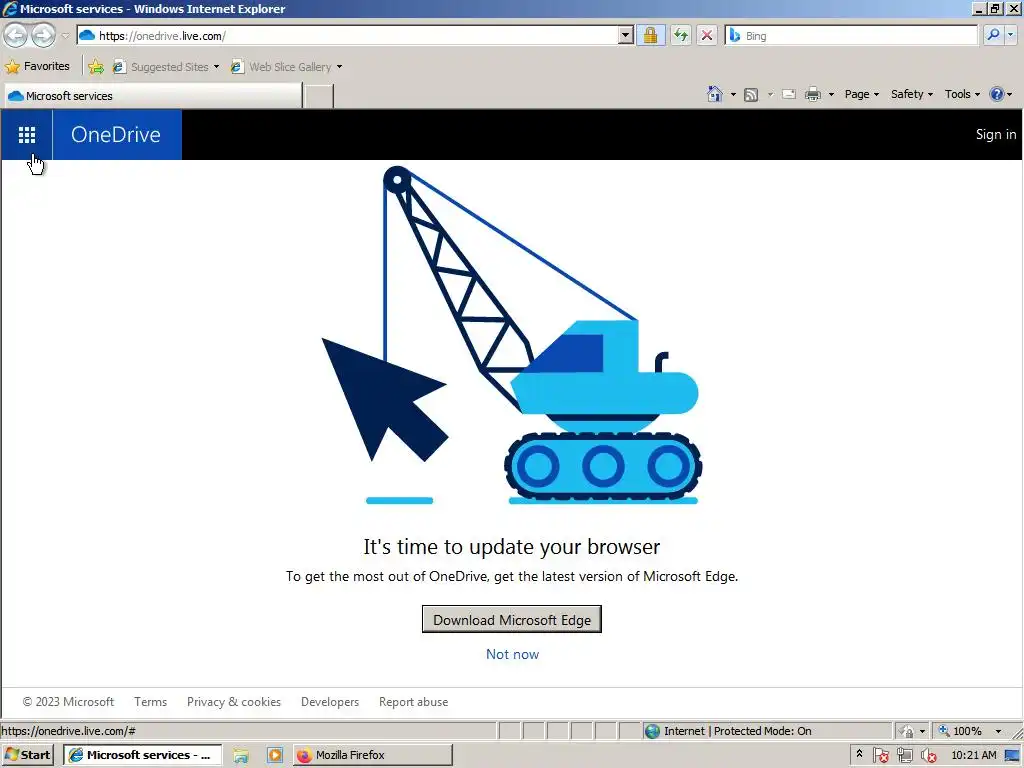Refresh the page with the green arrows
Viewport: 1024px width, 768px height.
click(x=680, y=35)
